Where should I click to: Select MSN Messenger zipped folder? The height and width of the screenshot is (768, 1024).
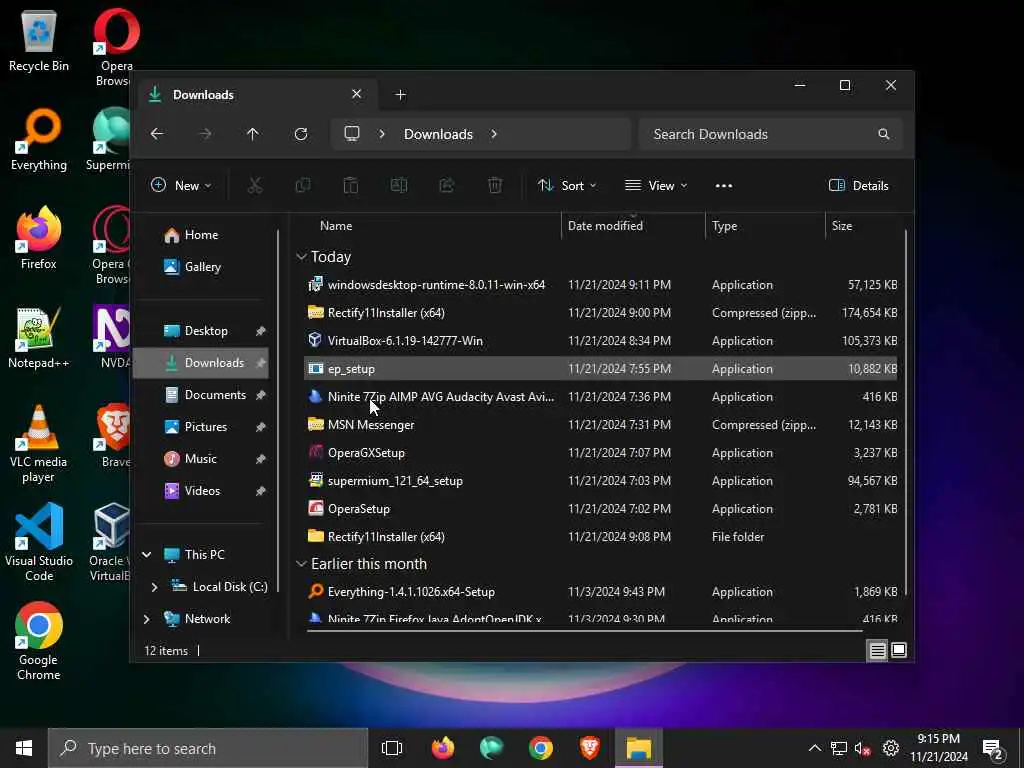[x=601, y=425]
